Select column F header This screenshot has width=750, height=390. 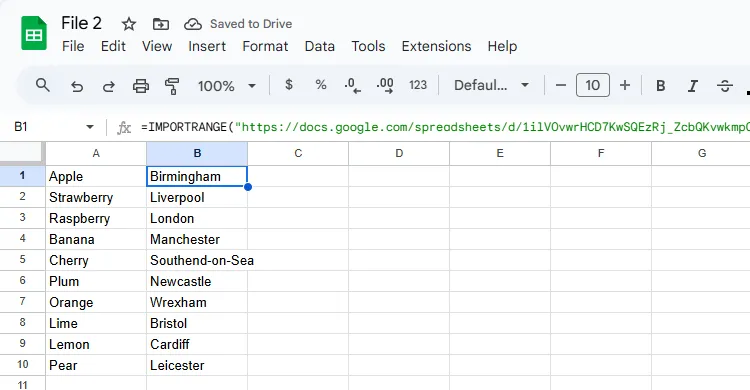coord(601,153)
